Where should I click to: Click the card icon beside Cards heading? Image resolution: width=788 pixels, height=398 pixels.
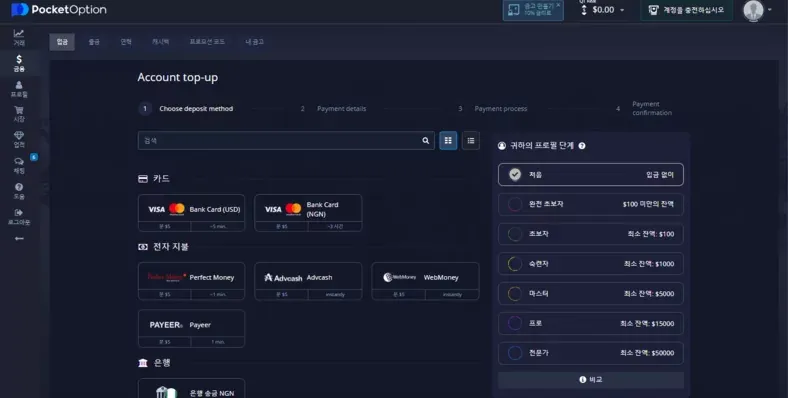point(143,179)
